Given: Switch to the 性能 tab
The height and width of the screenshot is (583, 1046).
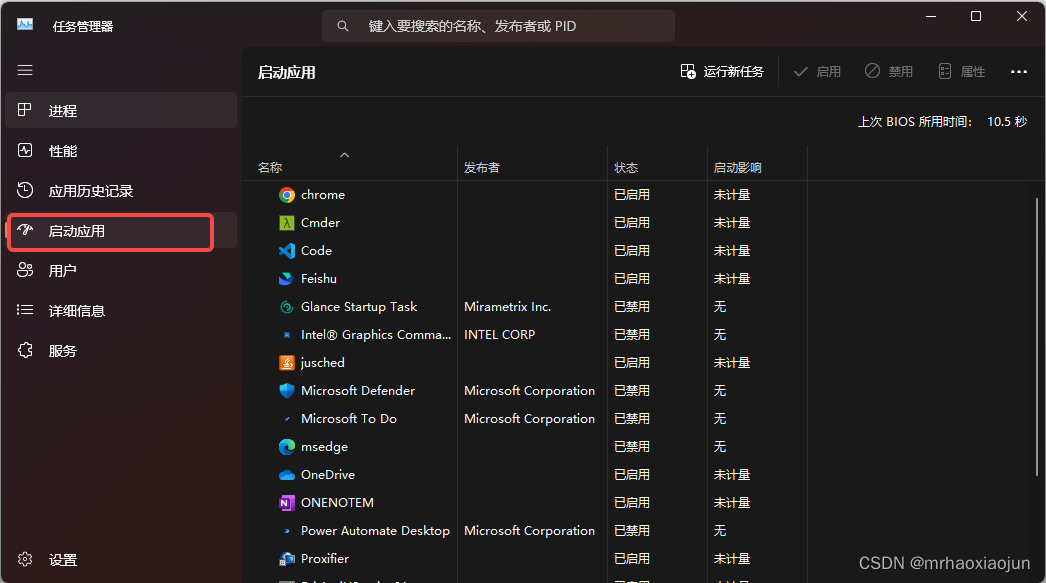Looking at the screenshot, I should [x=121, y=150].
